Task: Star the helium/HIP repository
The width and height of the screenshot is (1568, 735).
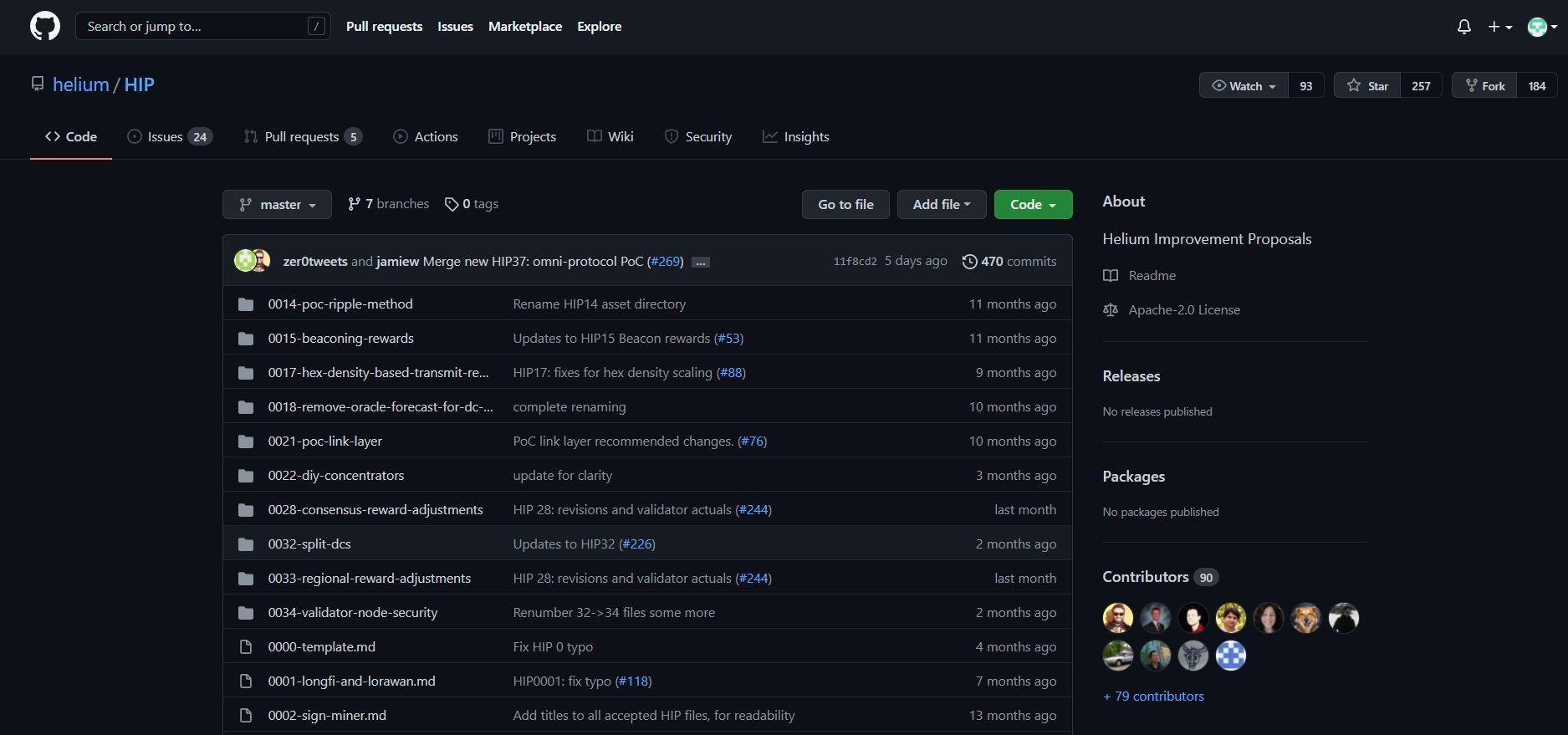Action: 1367,85
